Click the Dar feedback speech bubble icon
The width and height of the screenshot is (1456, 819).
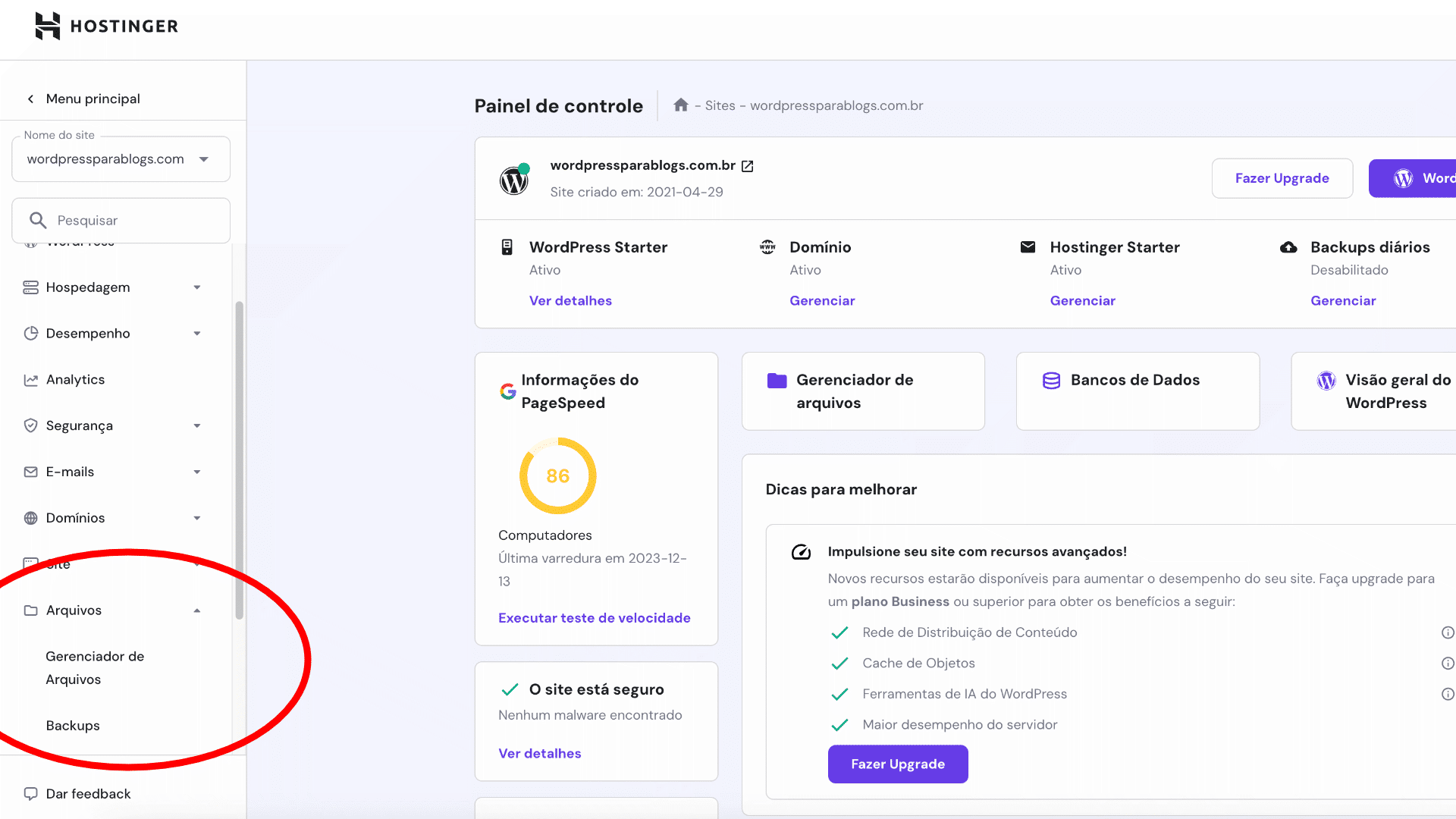(30, 794)
